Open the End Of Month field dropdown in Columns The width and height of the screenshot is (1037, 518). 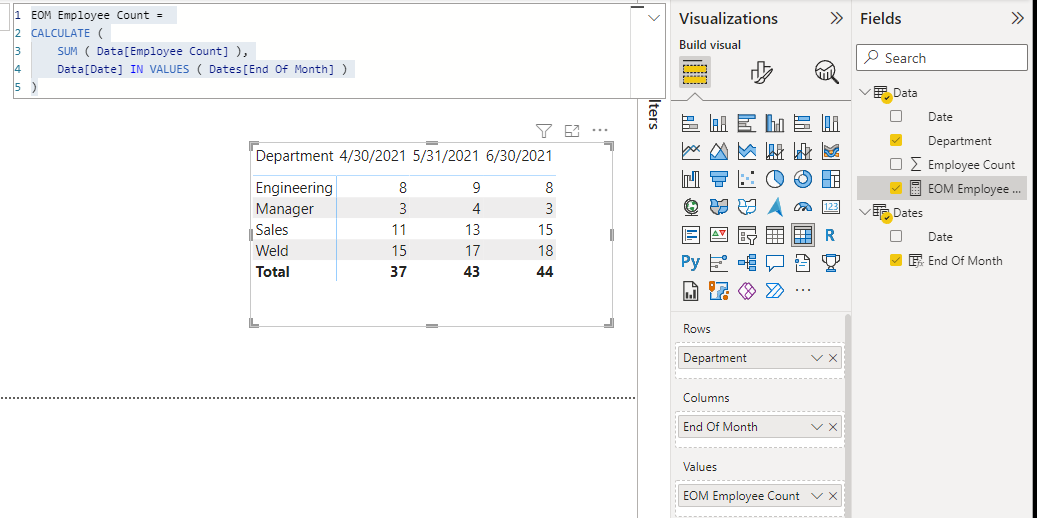(816, 427)
